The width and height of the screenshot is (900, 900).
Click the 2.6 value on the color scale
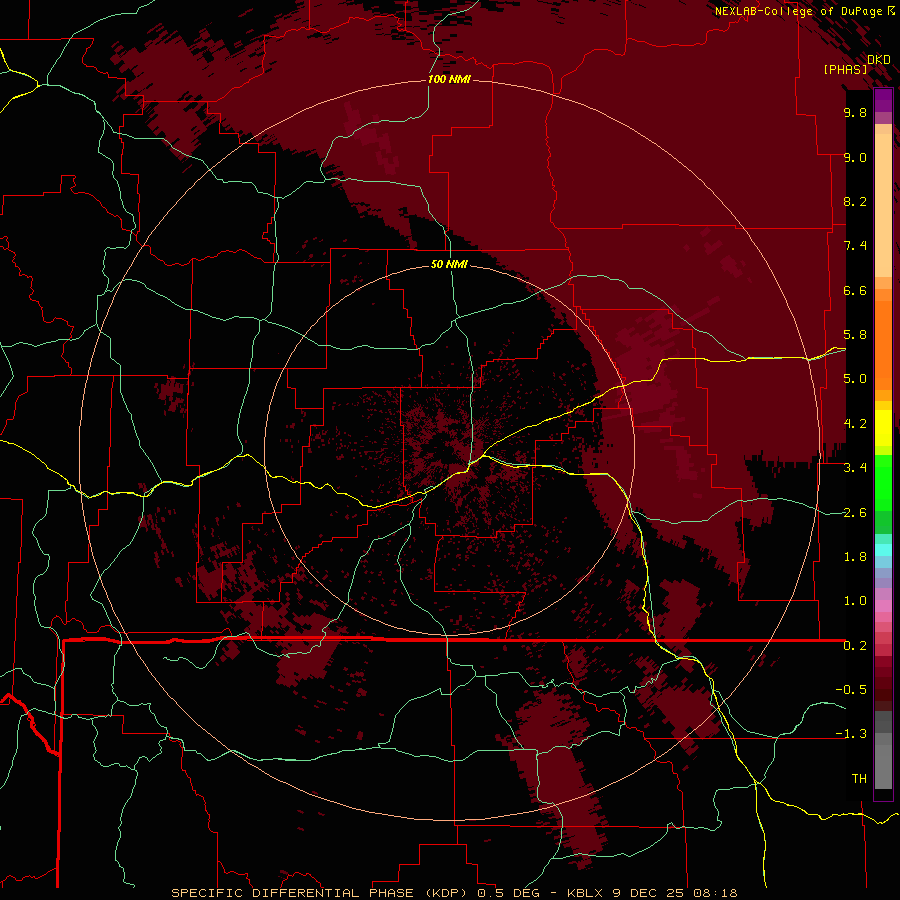[855, 513]
